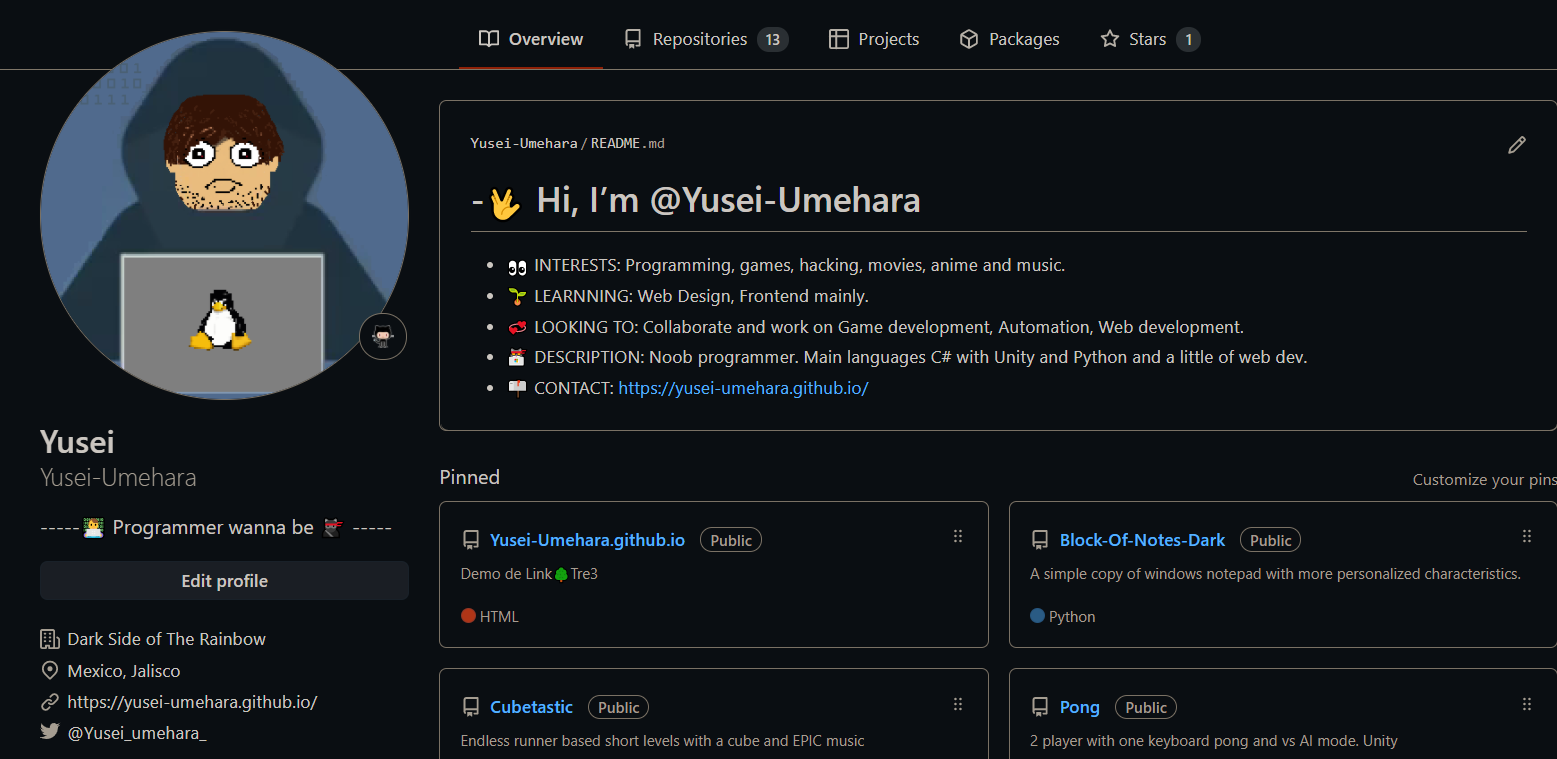
Task: Open the Pong repository
Action: (x=1080, y=707)
